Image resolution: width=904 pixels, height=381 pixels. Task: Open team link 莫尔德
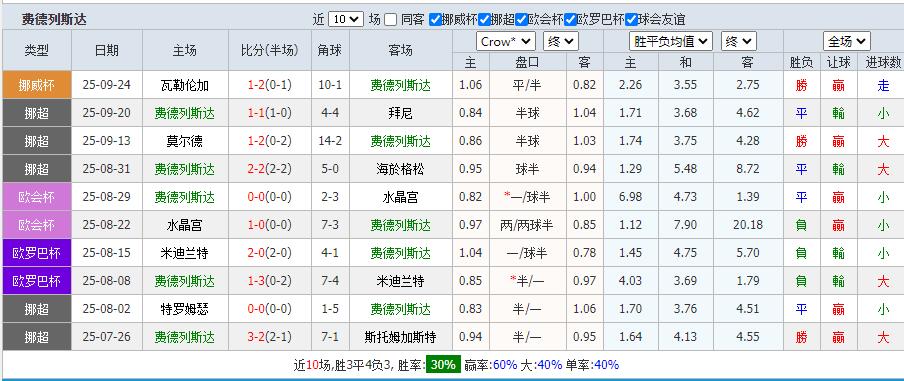click(x=184, y=141)
